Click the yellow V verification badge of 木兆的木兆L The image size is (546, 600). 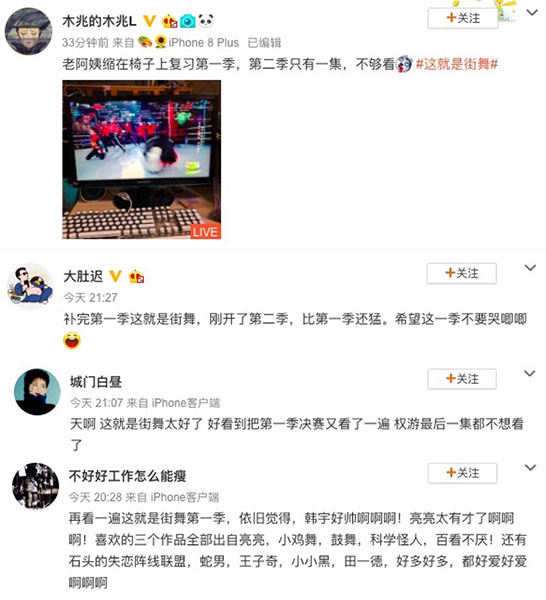coord(149,21)
